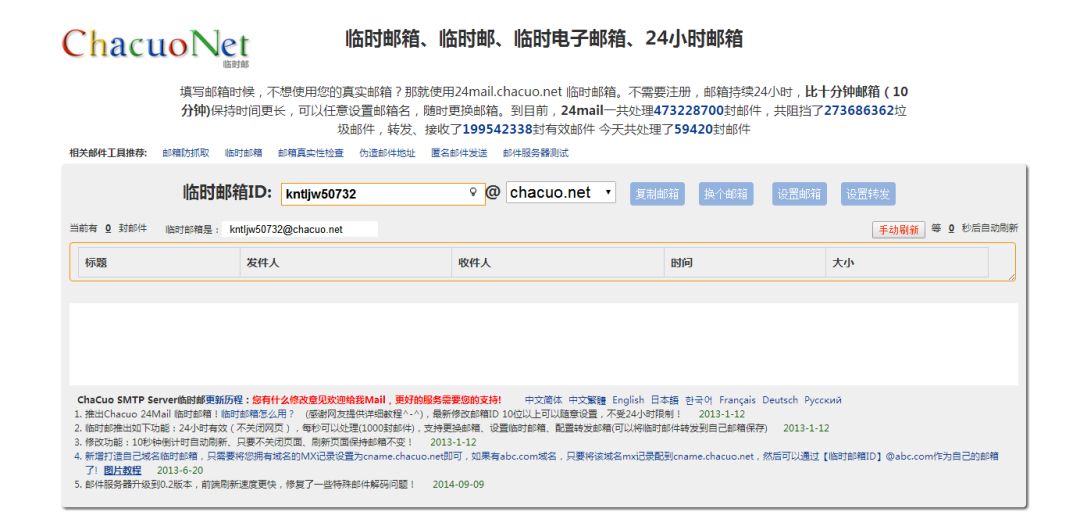Switch language to Français
Image resolution: width=1080 pixels, height=519 pixels.
737,400
